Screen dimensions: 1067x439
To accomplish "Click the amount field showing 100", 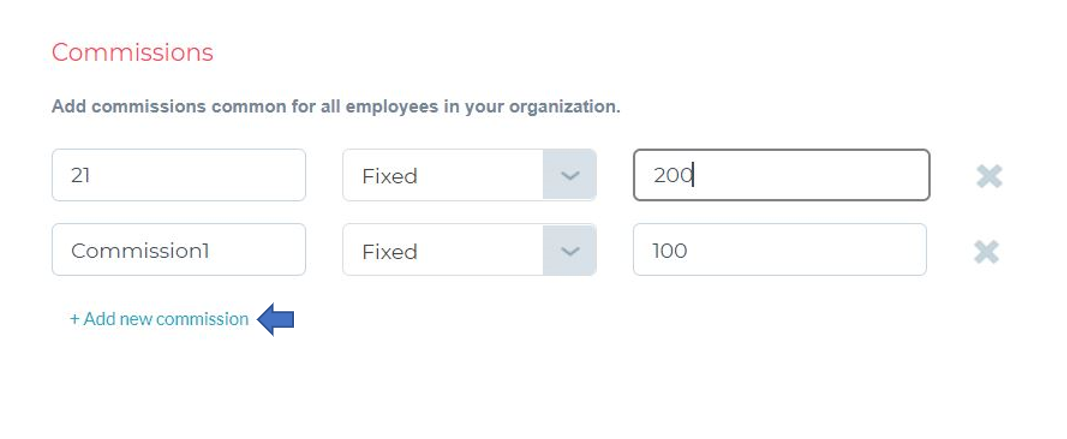I will [x=780, y=250].
